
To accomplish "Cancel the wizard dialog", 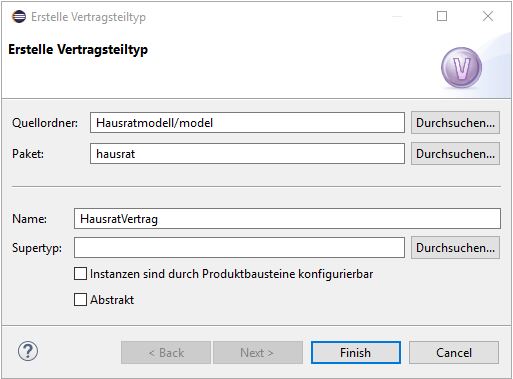I will (454, 352).
